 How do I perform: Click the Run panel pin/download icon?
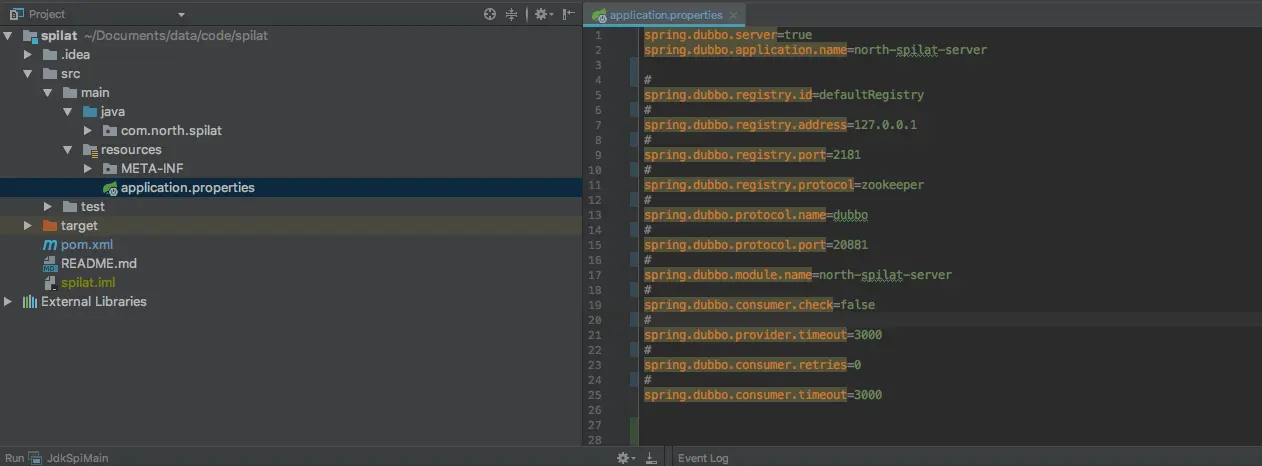651,458
